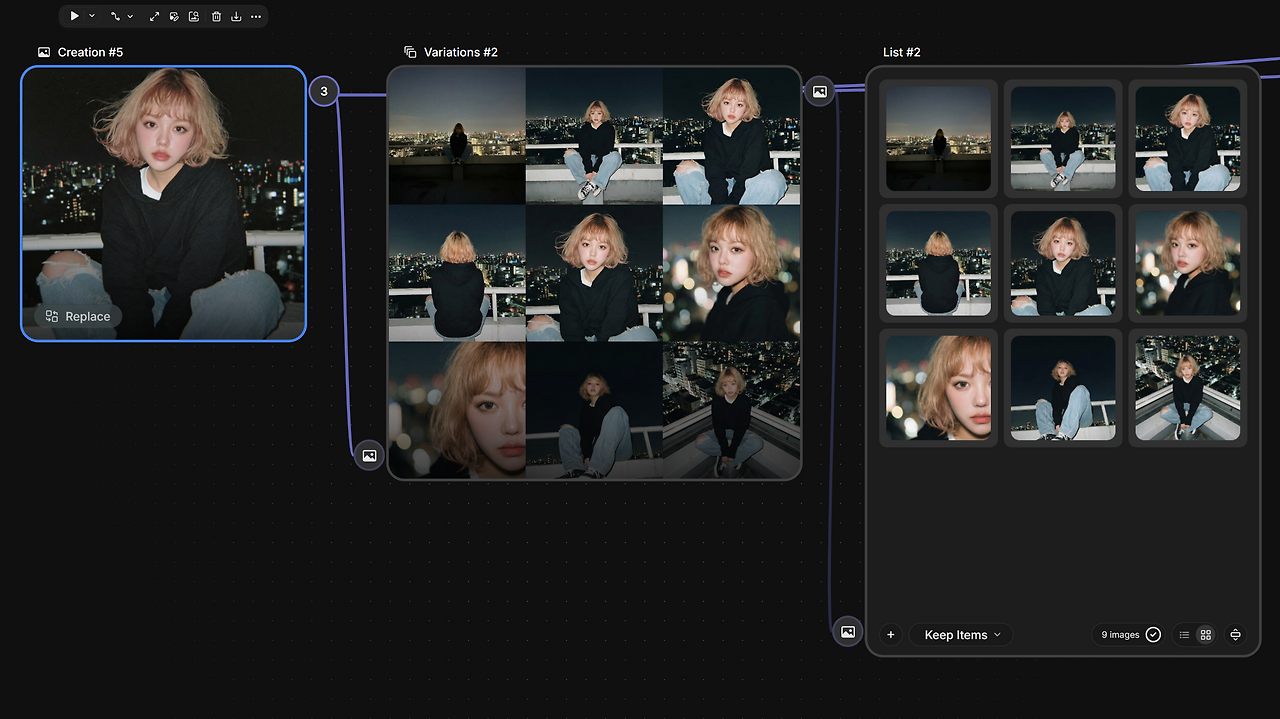
Task: Click the output port labeled 3
Action: 323,91
